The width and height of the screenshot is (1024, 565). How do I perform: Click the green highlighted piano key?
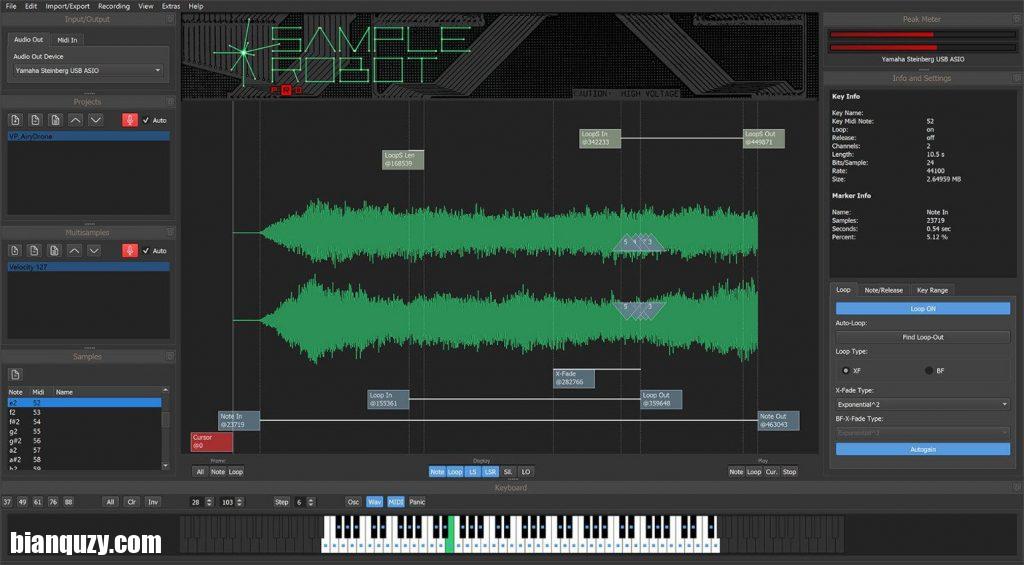point(449,534)
